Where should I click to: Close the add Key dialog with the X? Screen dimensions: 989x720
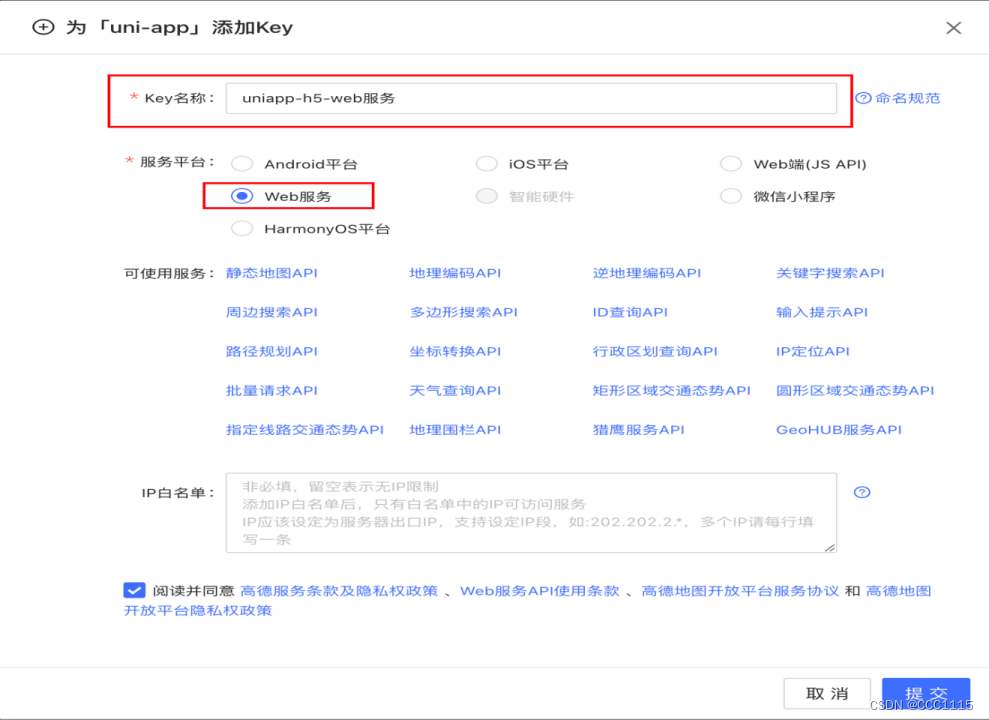click(953, 28)
